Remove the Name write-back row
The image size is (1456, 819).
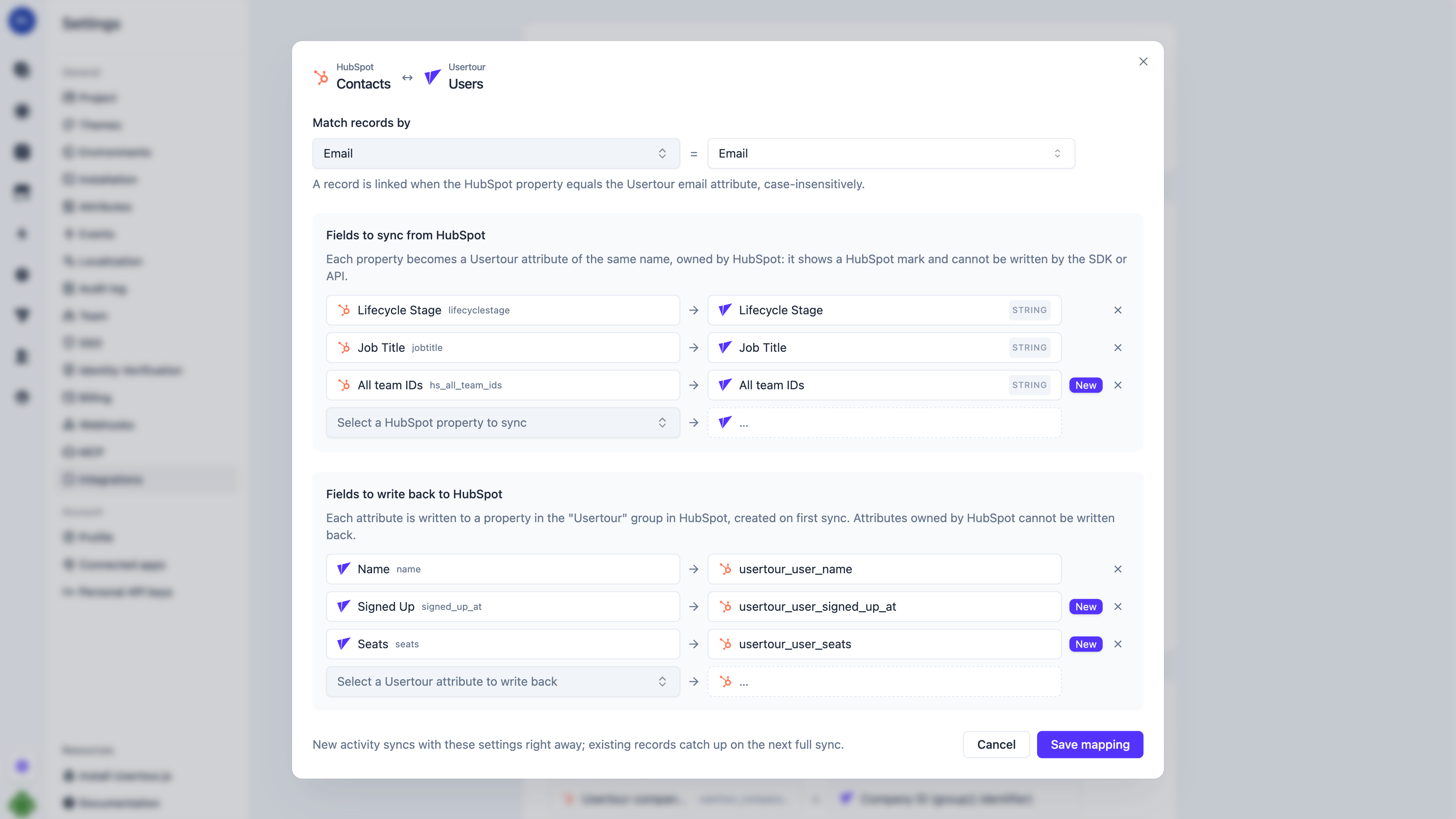[x=1118, y=569]
